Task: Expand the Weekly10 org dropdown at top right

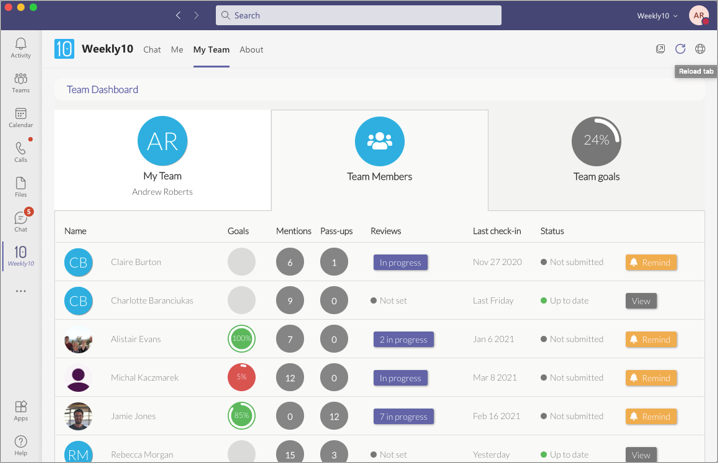Action: point(657,16)
